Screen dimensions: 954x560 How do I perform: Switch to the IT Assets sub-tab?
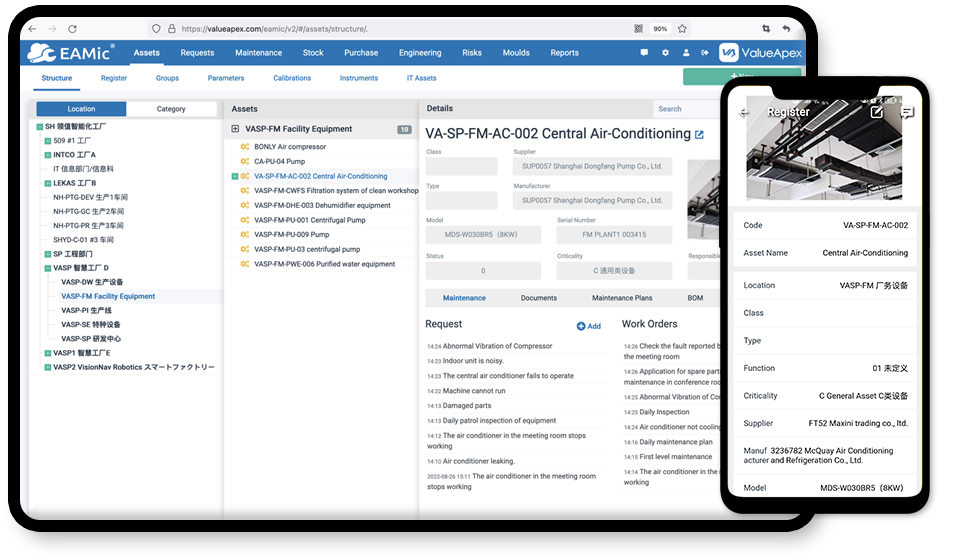(x=422, y=79)
